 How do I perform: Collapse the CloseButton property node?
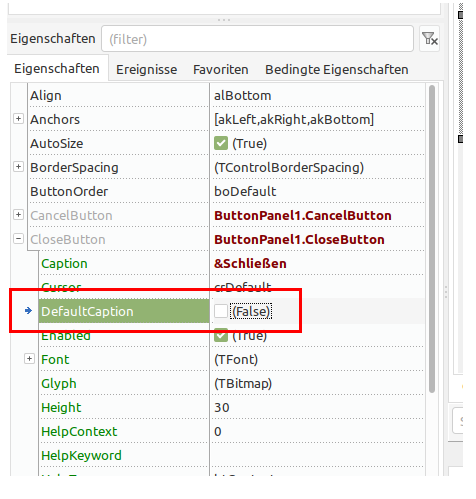pos(18,239)
